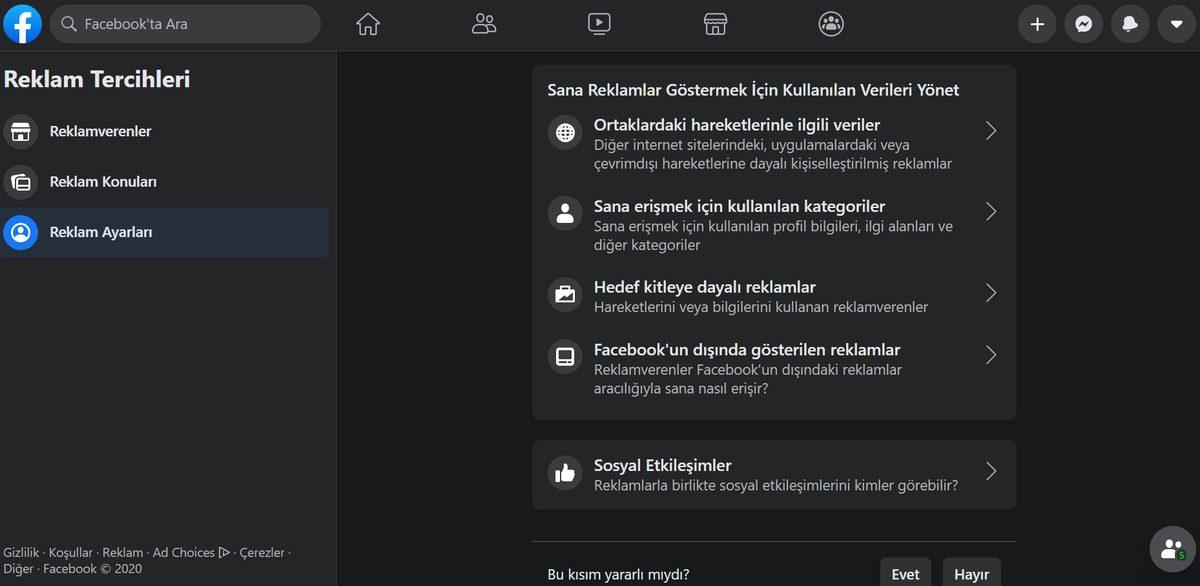Open the Messenger chat bubble with 5 unread
The height and width of the screenshot is (586, 1200).
tap(1170, 548)
